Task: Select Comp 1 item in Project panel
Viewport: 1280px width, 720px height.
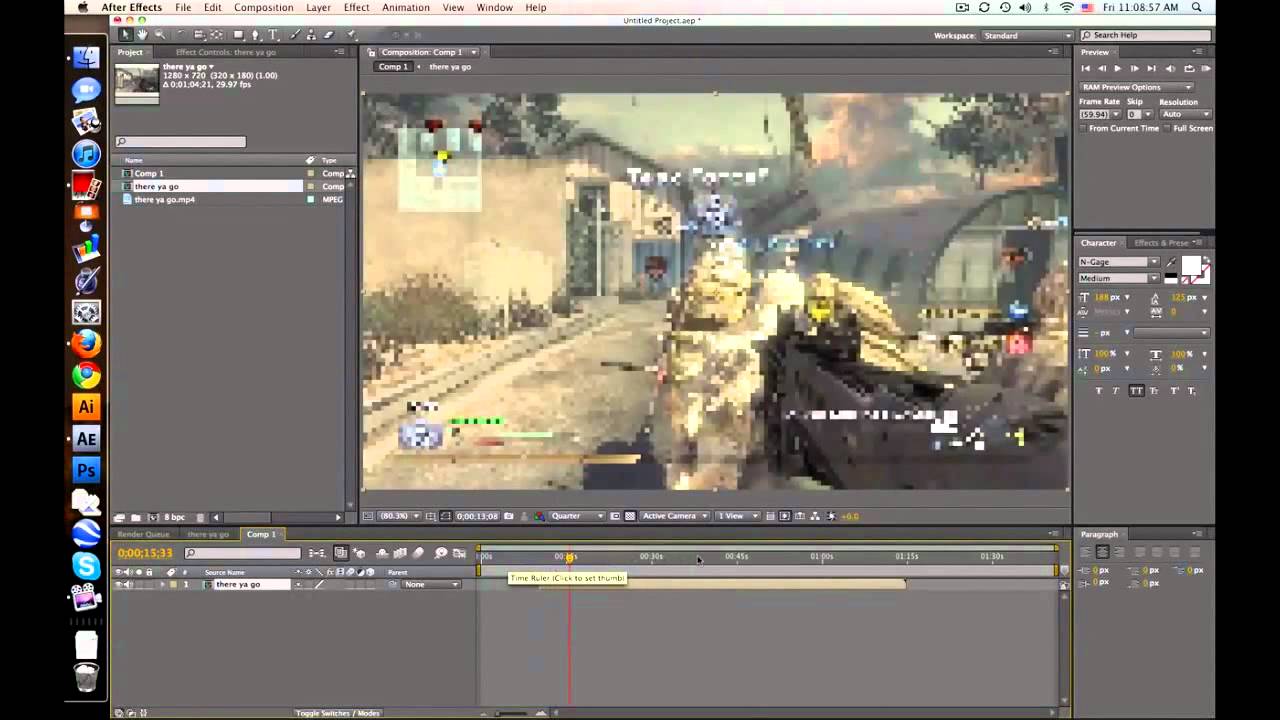Action: [148, 173]
